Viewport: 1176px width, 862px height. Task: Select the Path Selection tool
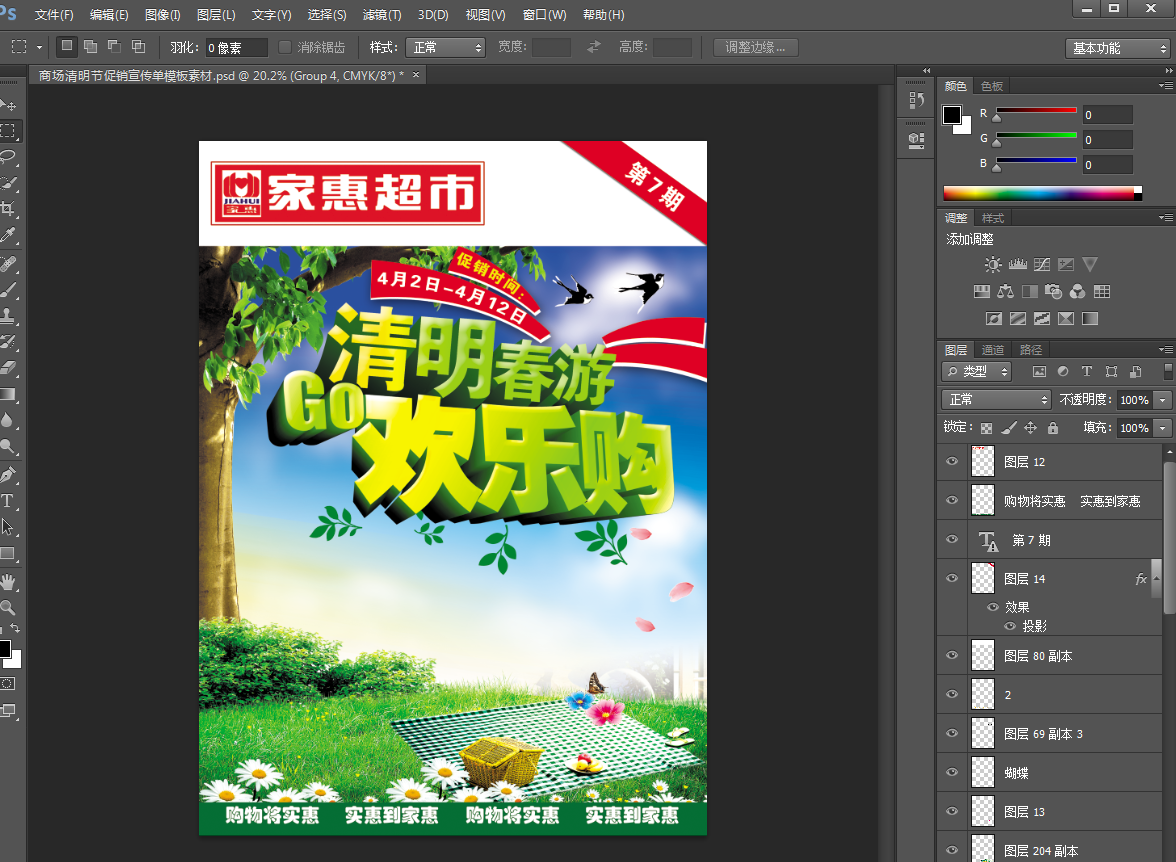click(x=8, y=527)
